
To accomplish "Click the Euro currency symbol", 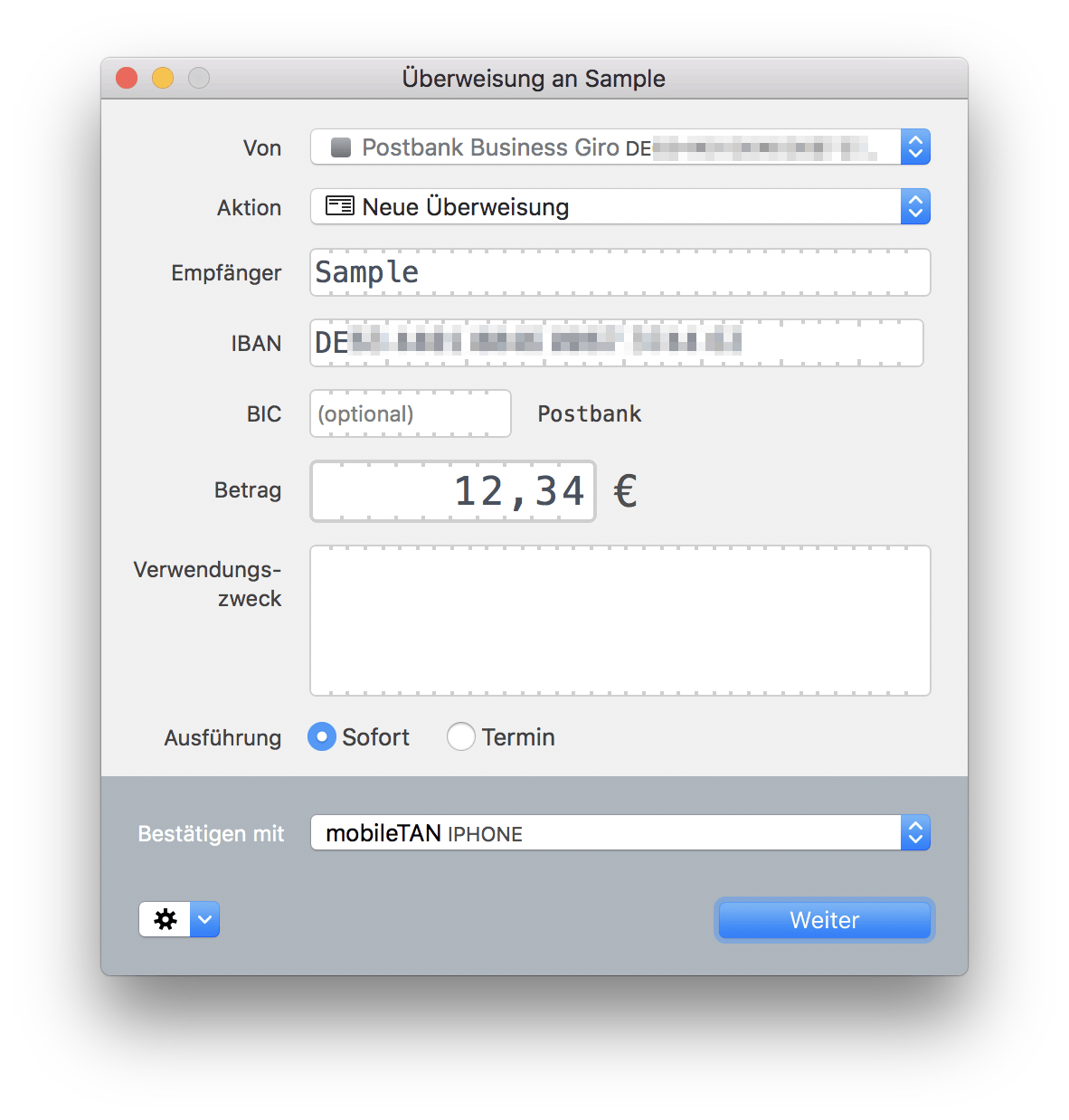I will coord(625,491).
